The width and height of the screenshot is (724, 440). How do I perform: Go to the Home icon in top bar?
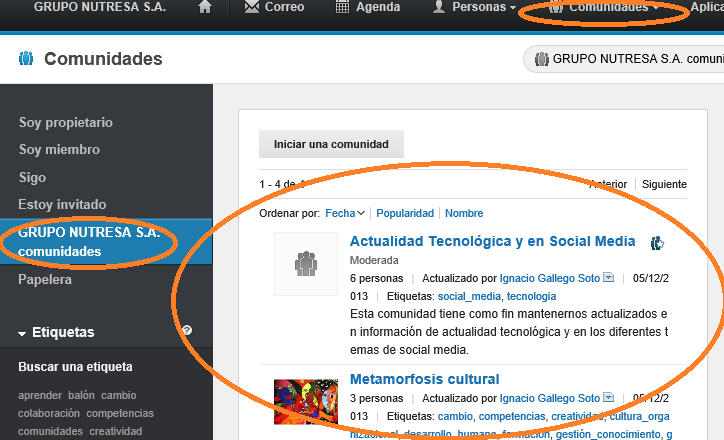point(205,7)
